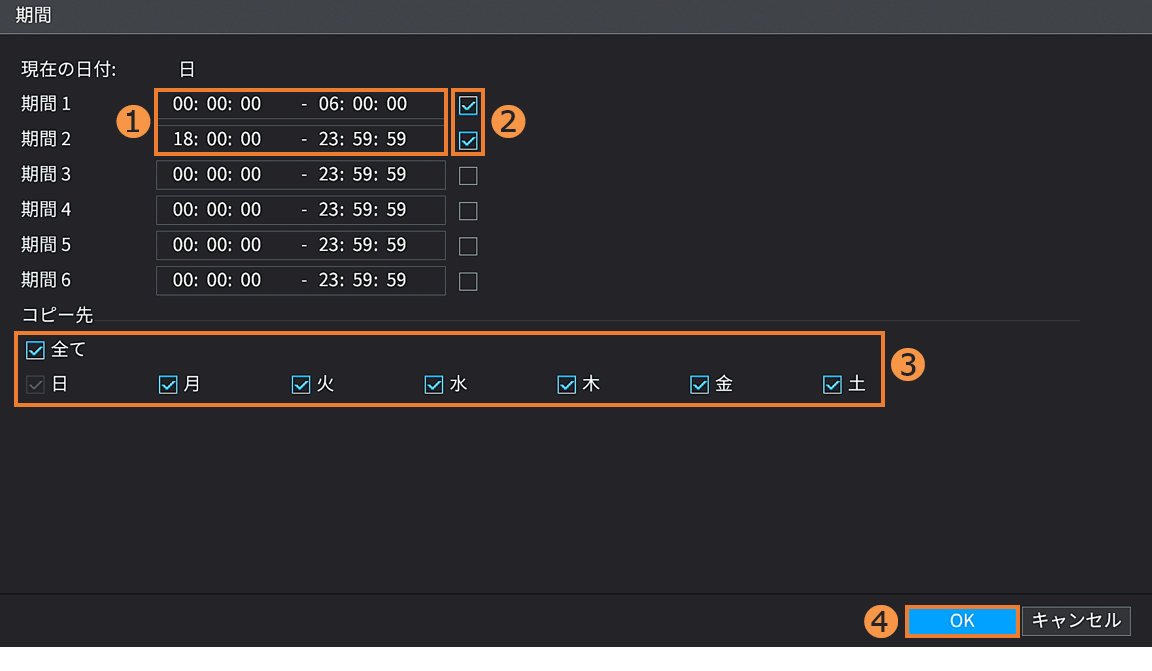Toggle the 全て copy-to checkbox
The width and height of the screenshot is (1152, 671).
click(x=36, y=350)
